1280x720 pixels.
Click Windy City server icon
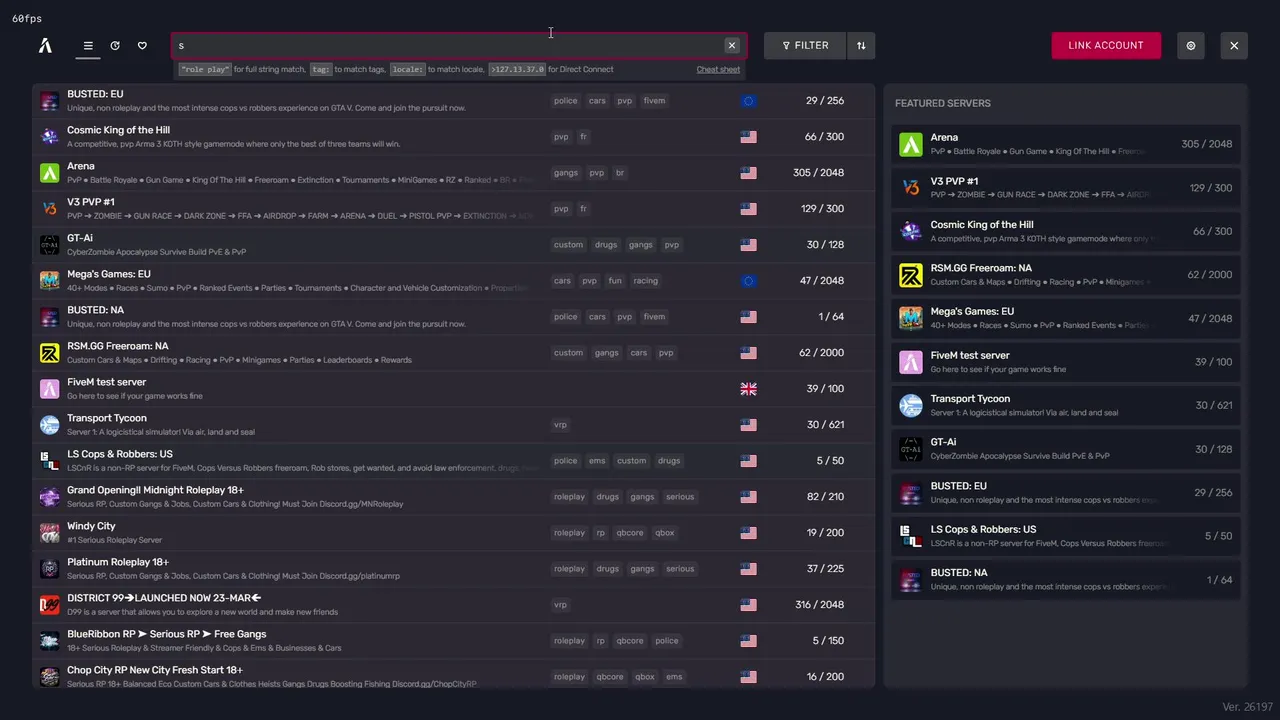tap(49, 533)
